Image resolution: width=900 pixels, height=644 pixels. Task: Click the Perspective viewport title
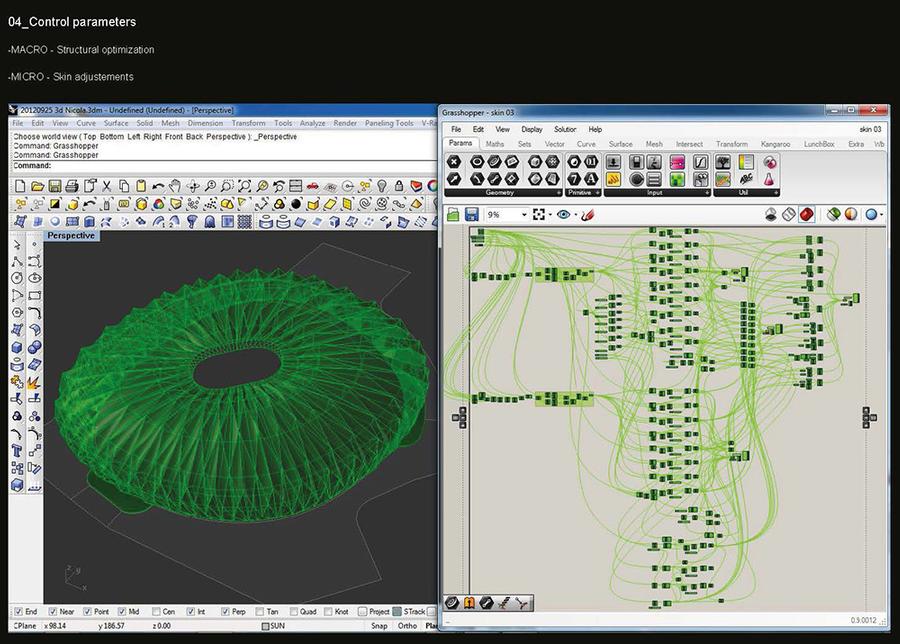click(72, 235)
